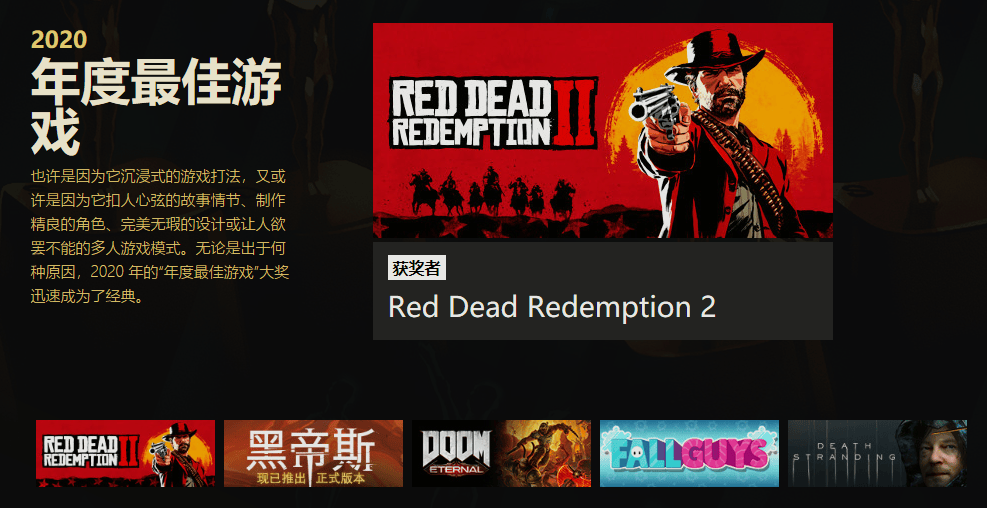The height and width of the screenshot is (508, 987).
Task: Click the Red Dead Redemption II logo in large banner
Action: [493, 113]
